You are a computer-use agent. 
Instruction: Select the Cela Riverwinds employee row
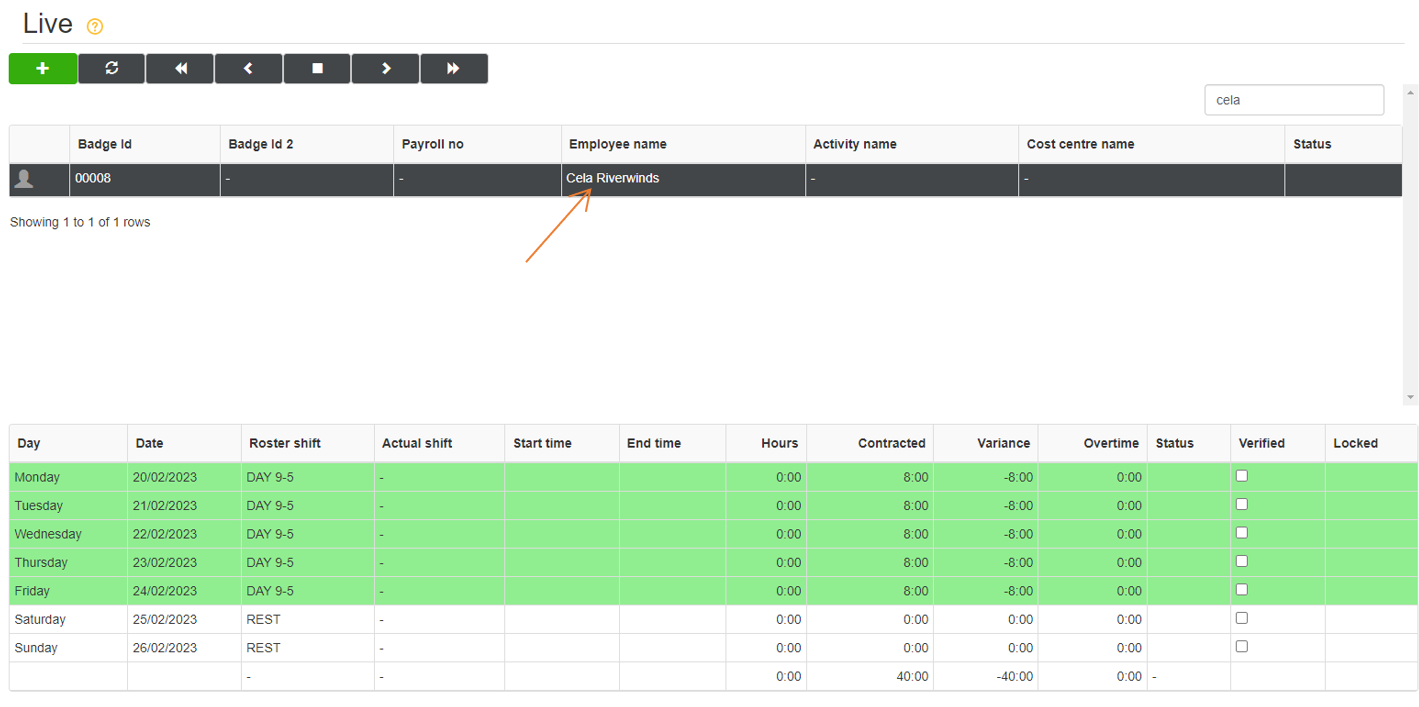click(x=612, y=179)
